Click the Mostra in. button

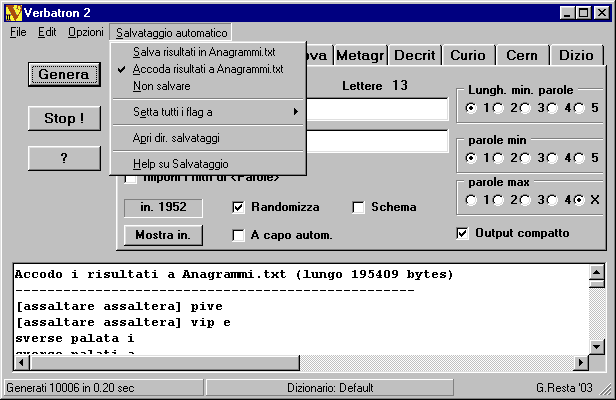coord(163,235)
